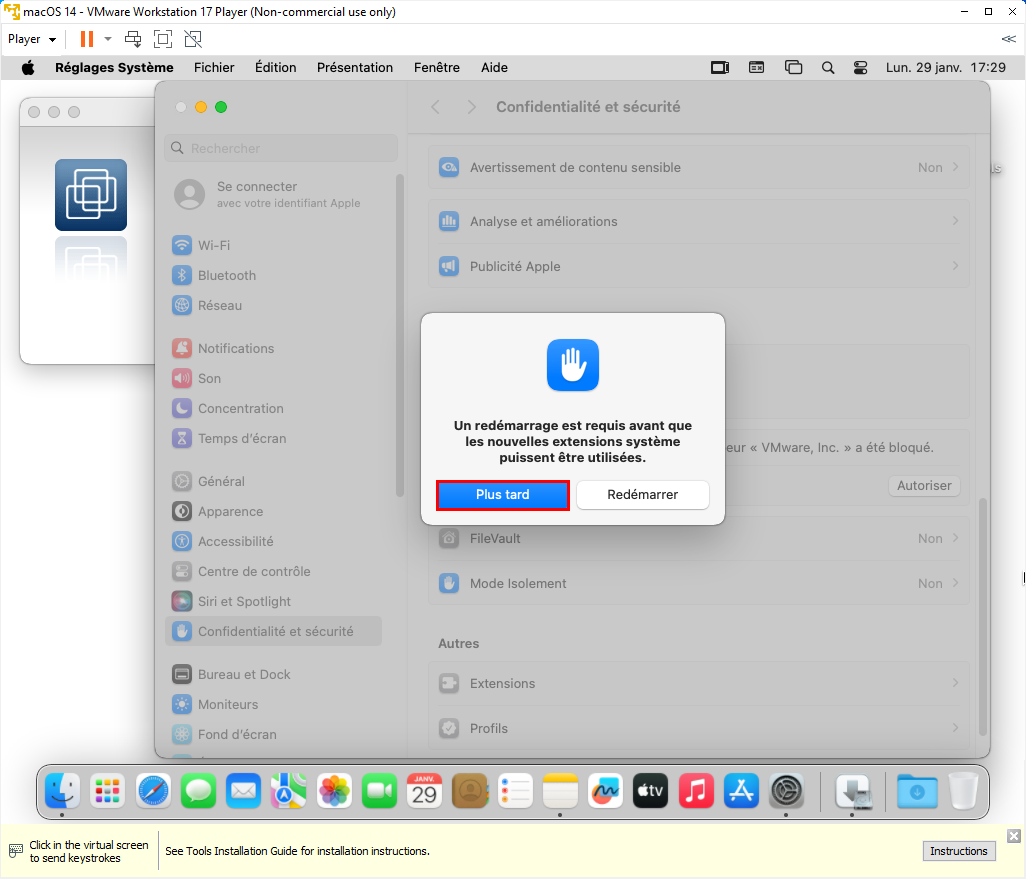The height and width of the screenshot is (879, 1026).
Task: Click the Rechercher search field
Action: click(281, 149)
